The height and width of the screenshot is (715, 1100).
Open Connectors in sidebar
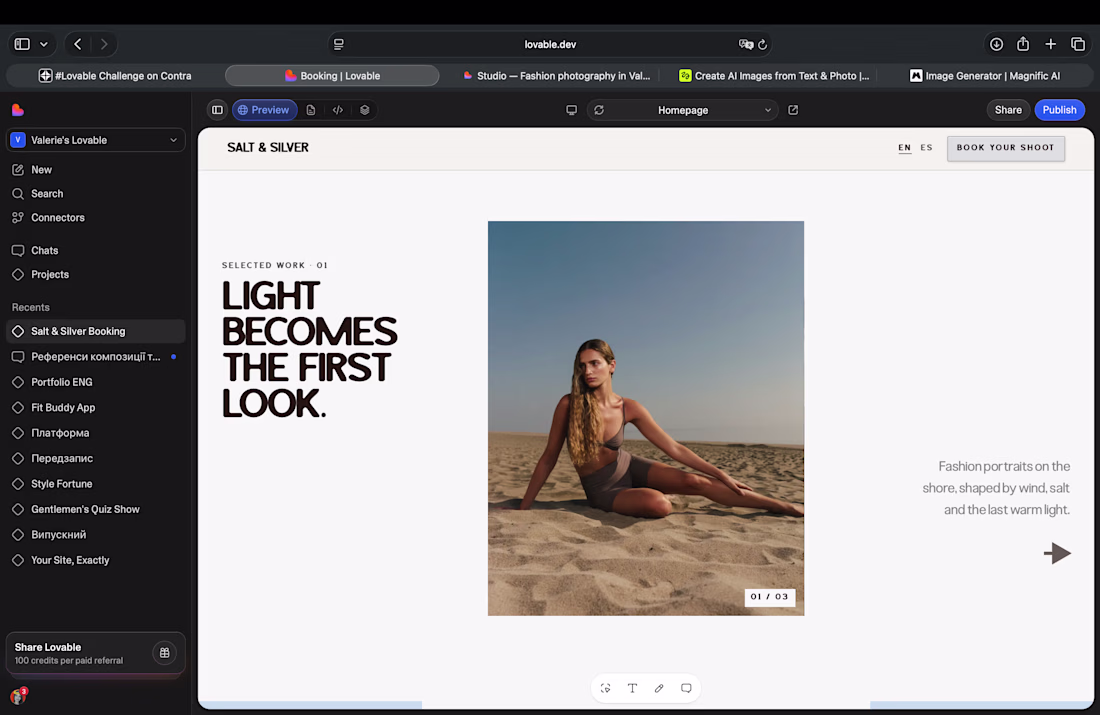point(96,218)
